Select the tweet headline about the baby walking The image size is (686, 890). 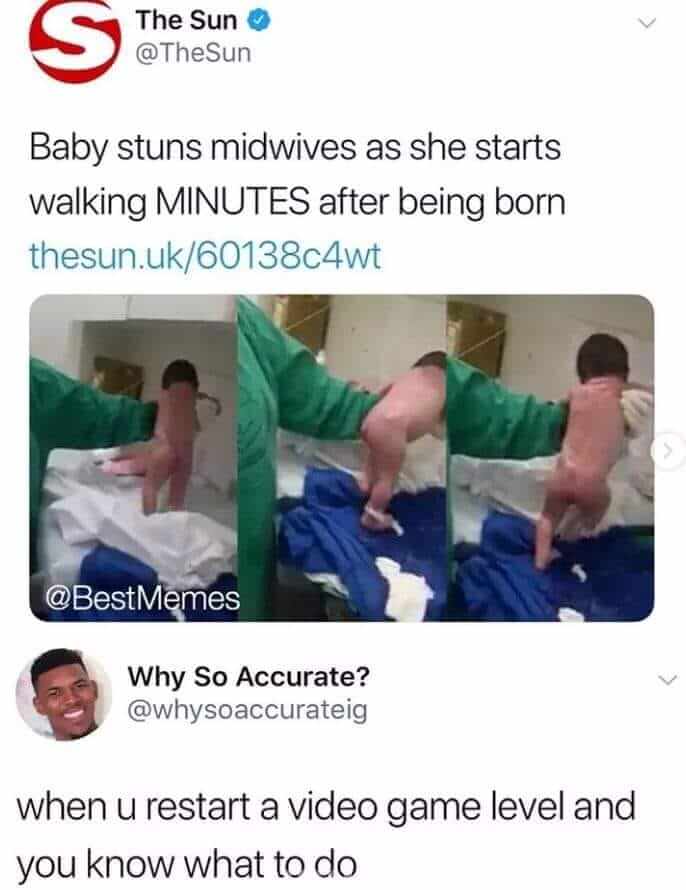pyautogui.click(x=297, y=175)
